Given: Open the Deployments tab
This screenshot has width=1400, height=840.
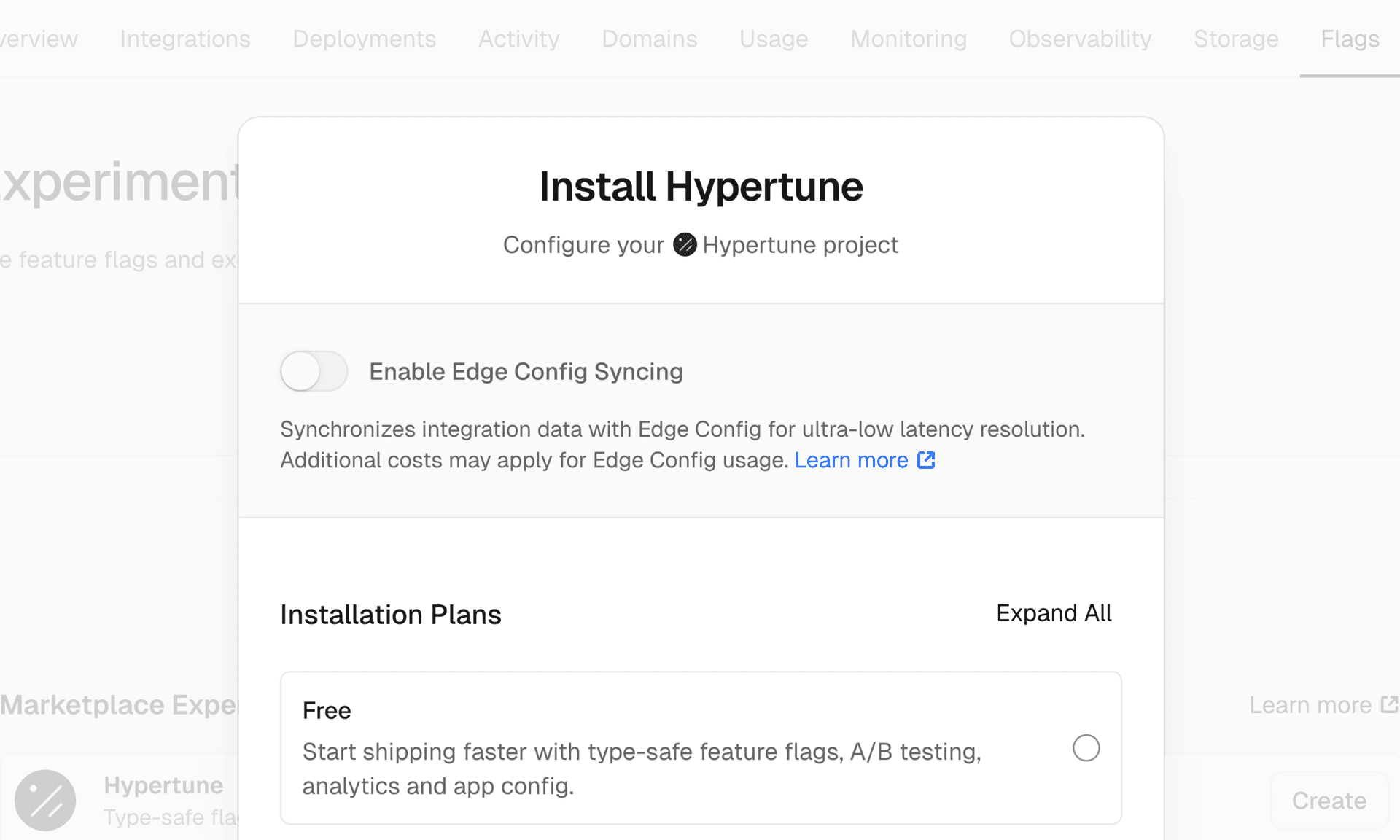Looking at the screenshot, I should coord(364,39).
